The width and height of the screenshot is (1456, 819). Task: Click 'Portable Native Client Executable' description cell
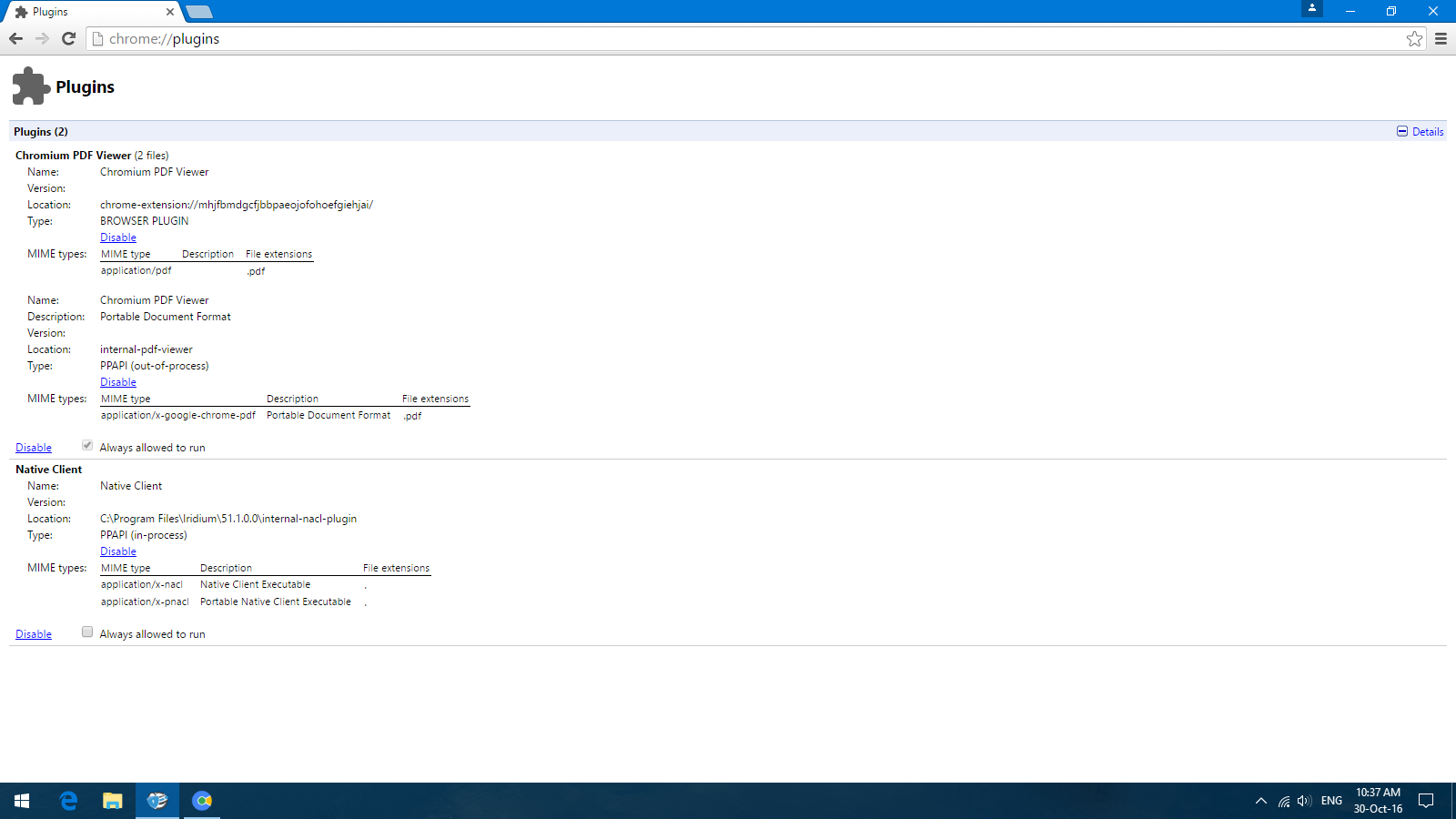point(276,602)
